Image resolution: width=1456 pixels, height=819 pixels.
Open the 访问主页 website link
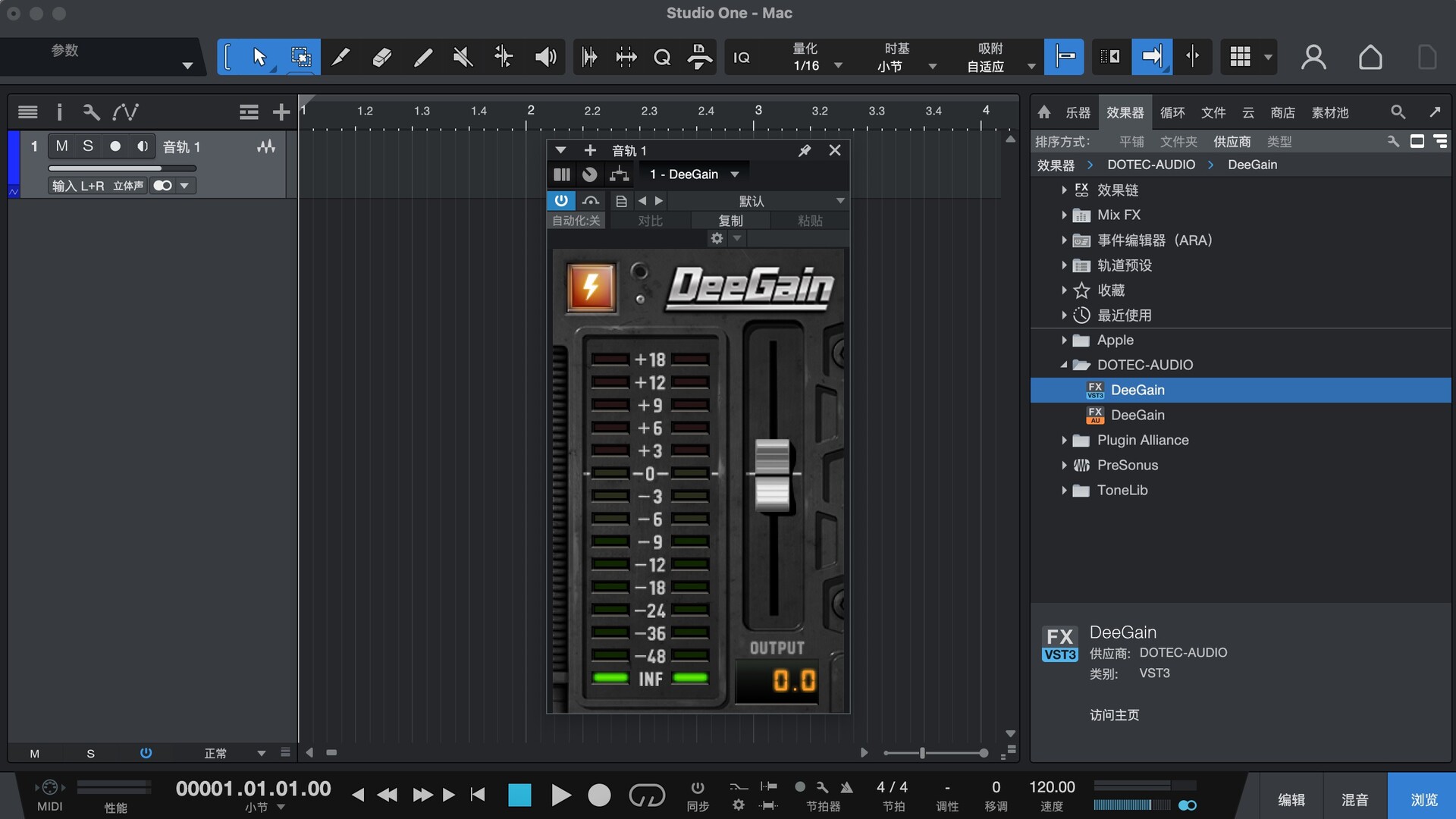tap(1114, 715)
